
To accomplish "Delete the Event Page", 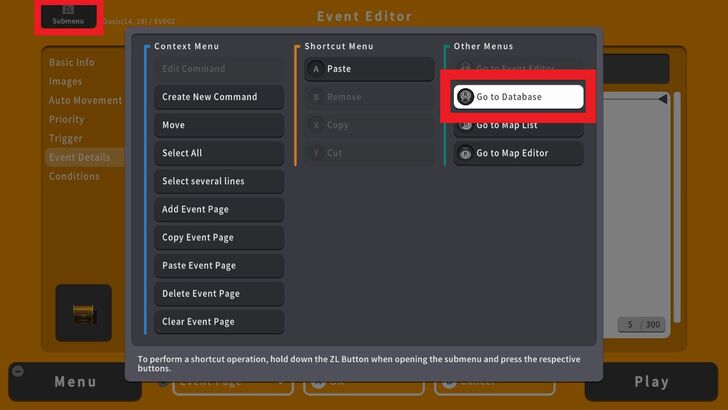I will coord(218,293).
